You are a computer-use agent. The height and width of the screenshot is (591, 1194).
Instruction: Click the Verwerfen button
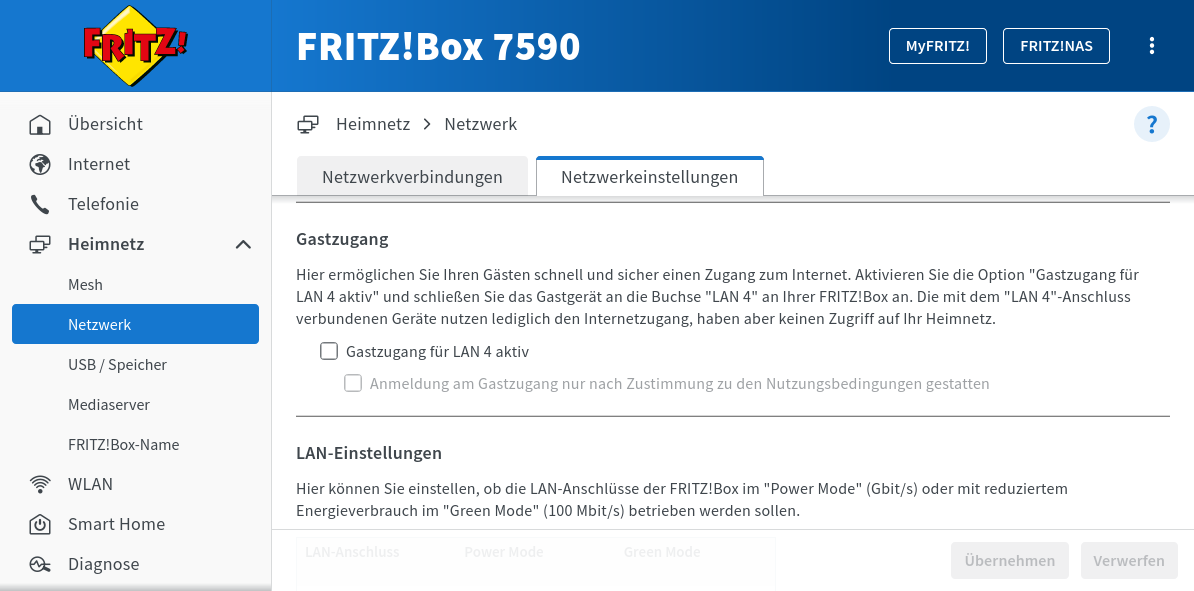(1129, 561)
